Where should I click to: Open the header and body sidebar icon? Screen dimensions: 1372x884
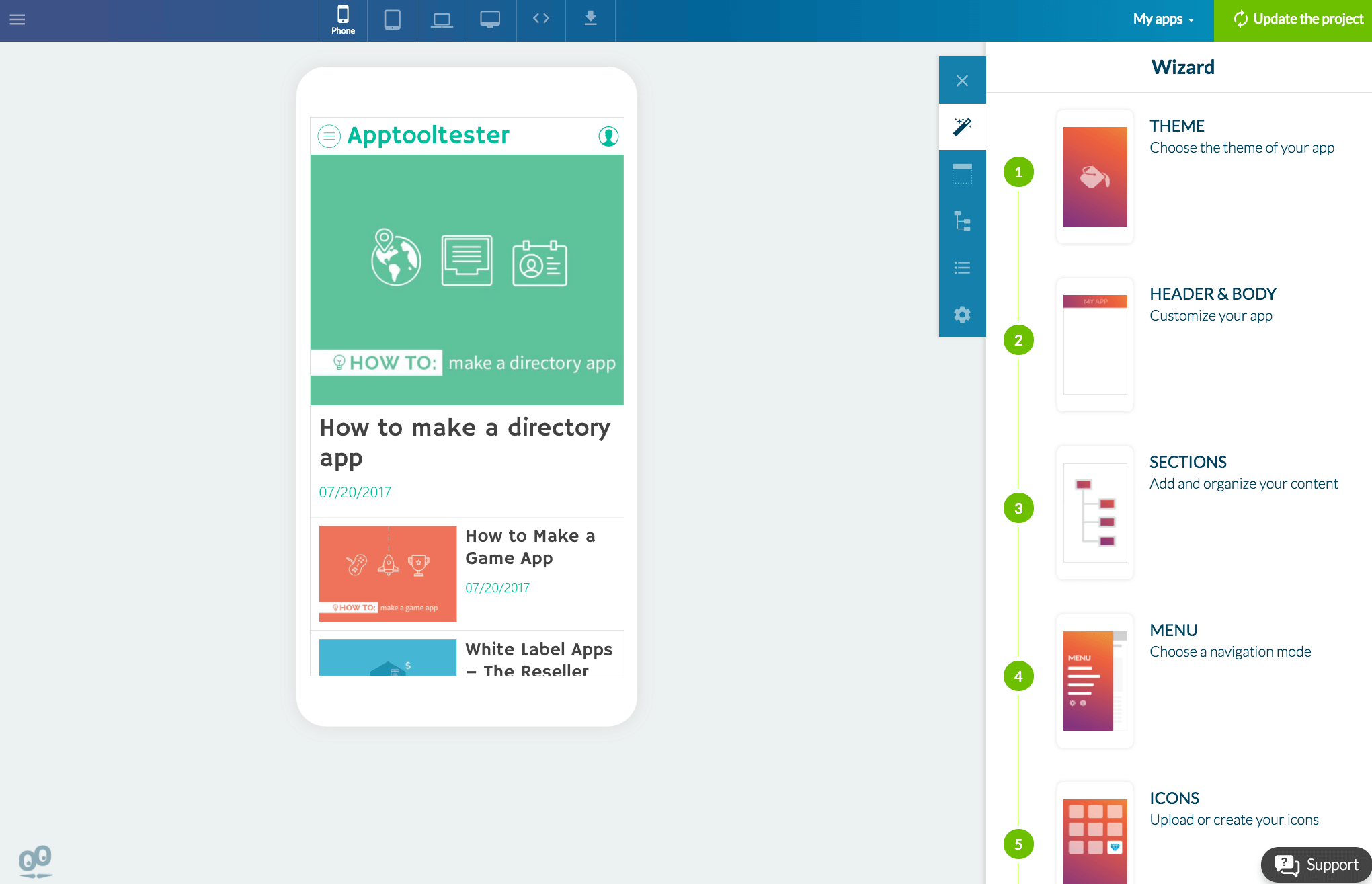(x=962, y=173)
